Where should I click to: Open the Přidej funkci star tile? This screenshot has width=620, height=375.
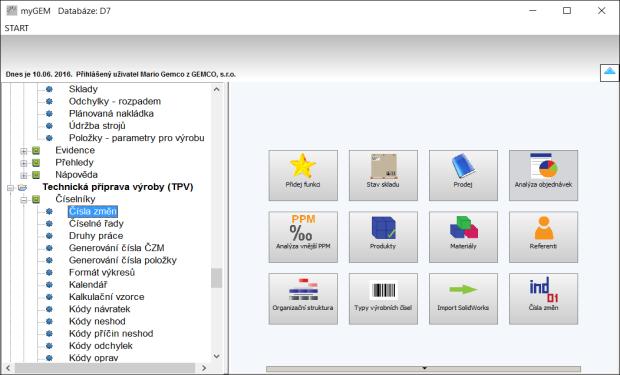(303, 175)
